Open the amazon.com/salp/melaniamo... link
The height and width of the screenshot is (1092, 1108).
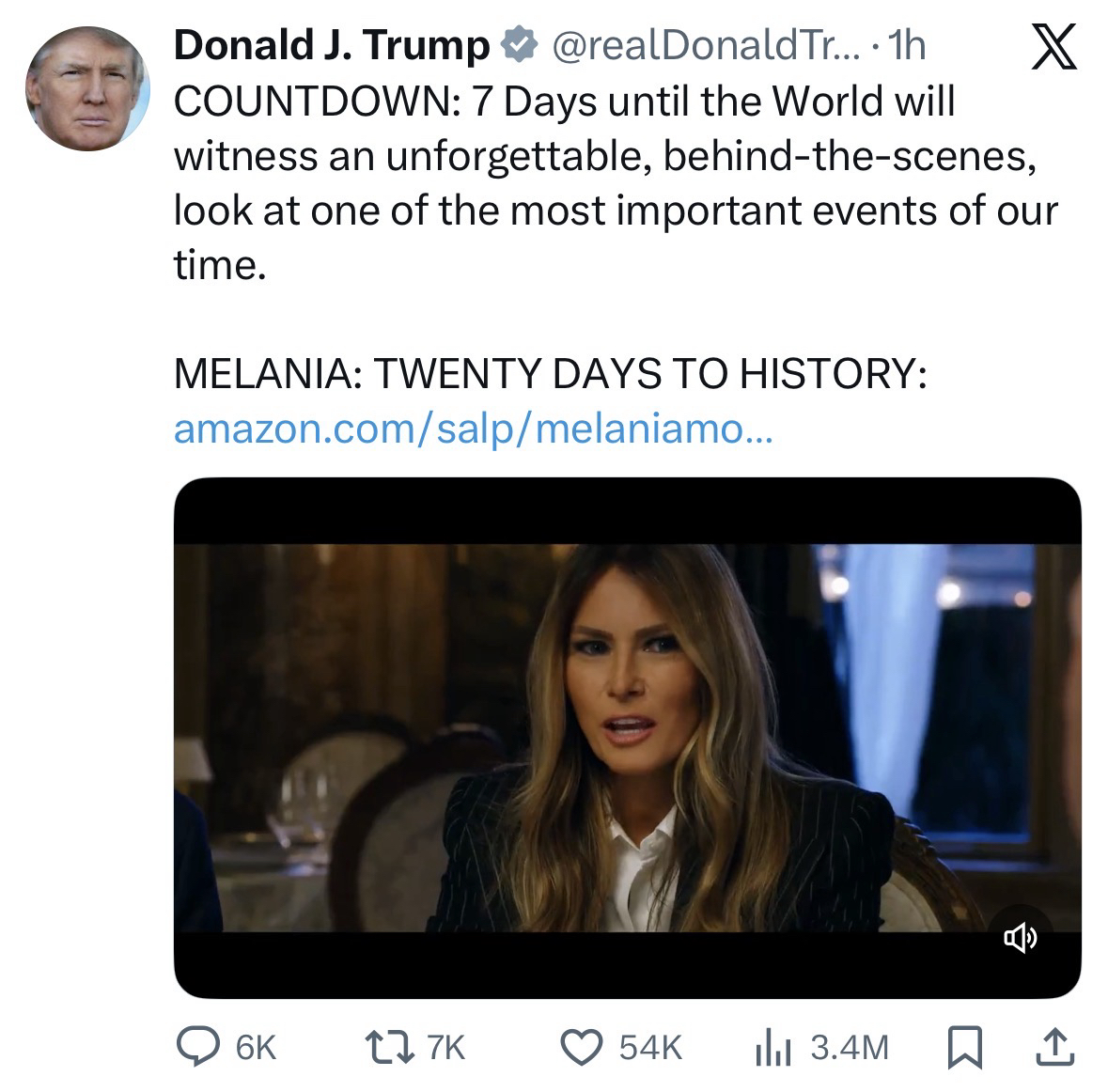pyautogui.click(x=474, y=429)
